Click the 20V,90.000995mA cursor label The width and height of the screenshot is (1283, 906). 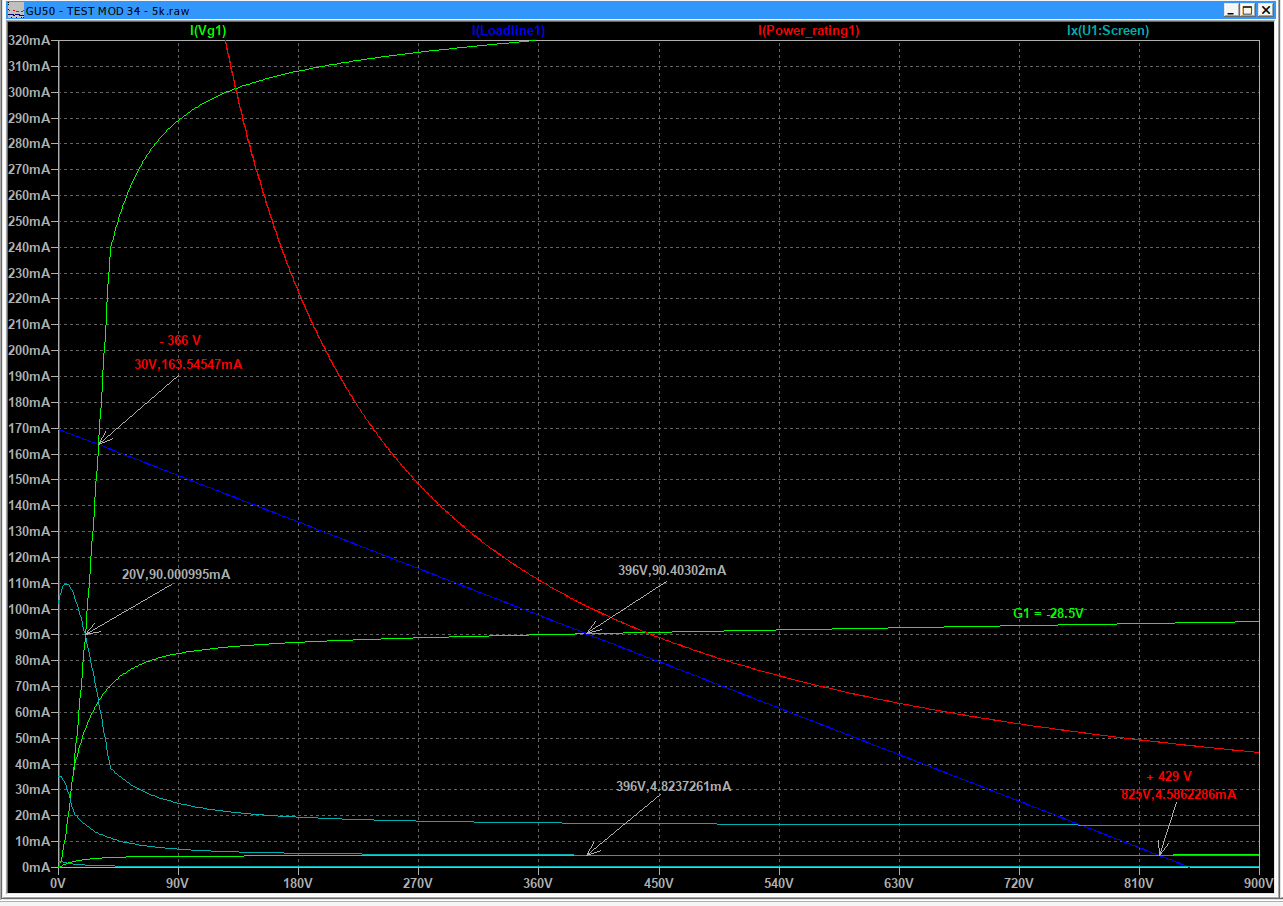[x=176, y=575]
